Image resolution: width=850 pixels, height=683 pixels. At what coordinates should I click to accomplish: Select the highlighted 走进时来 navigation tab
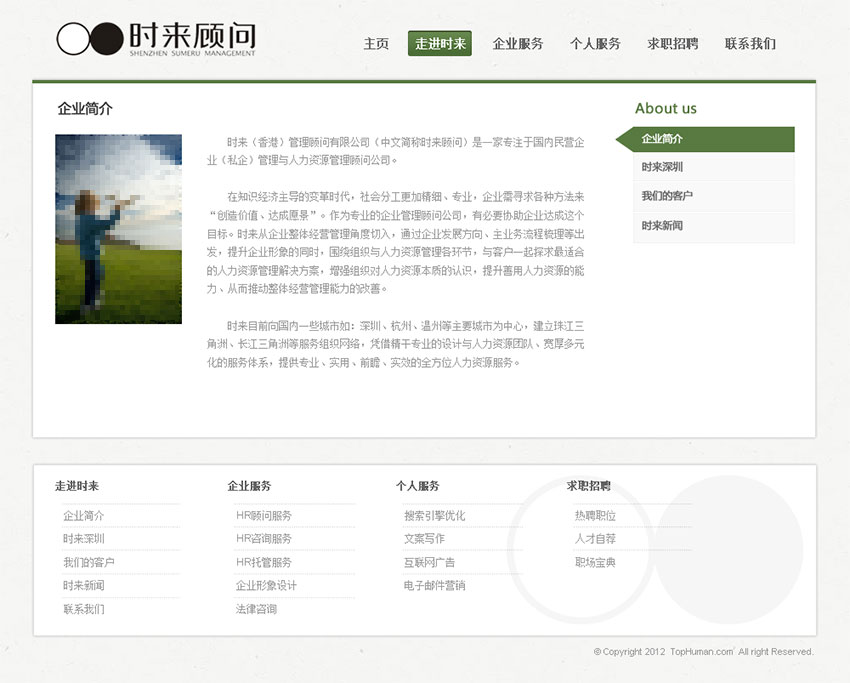point(441,44)
